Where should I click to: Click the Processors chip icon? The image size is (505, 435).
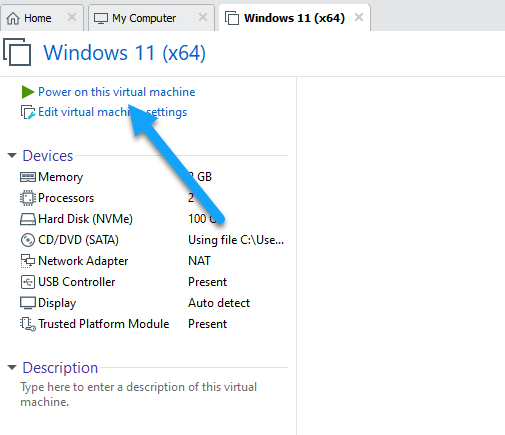(x=28, y=198)
